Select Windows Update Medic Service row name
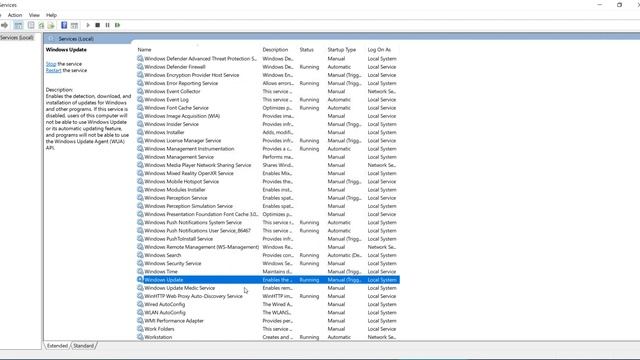Image resolution: width=640 pixels, height=360 pixels. (x=180, y=288)
